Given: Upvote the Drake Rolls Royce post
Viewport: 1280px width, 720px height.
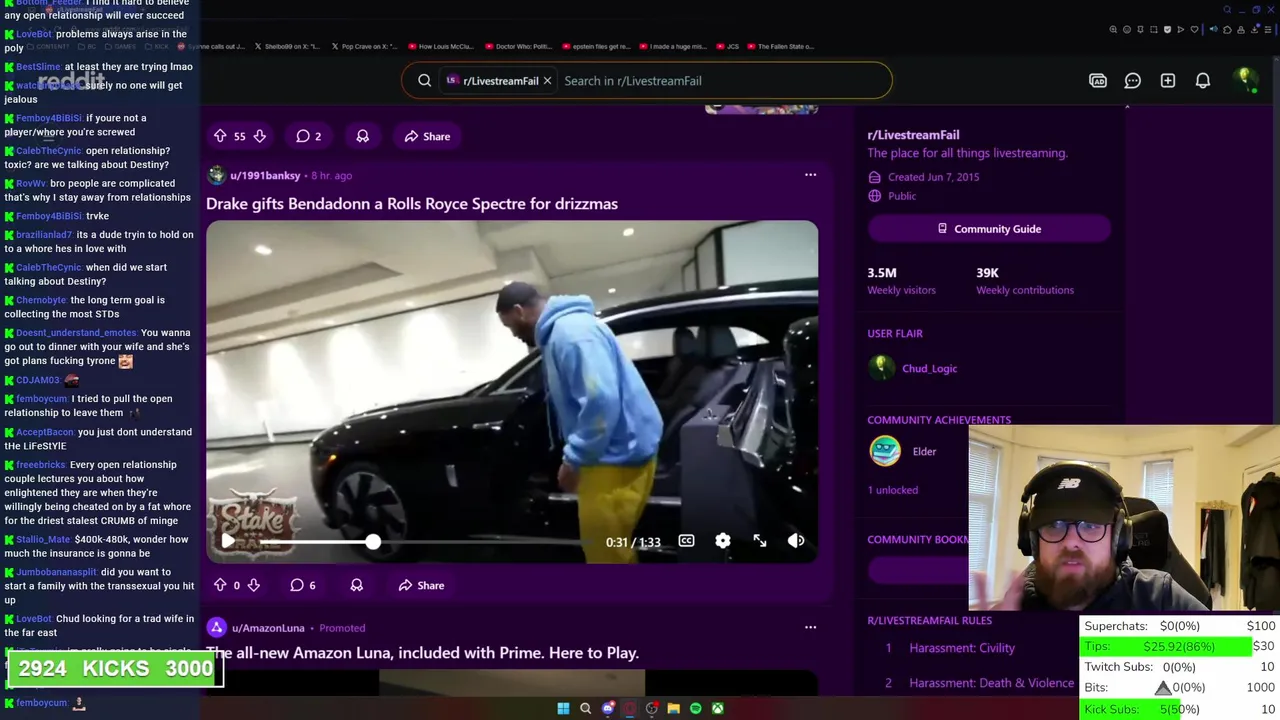Looking at the screenshot, I should click(220, 585).
